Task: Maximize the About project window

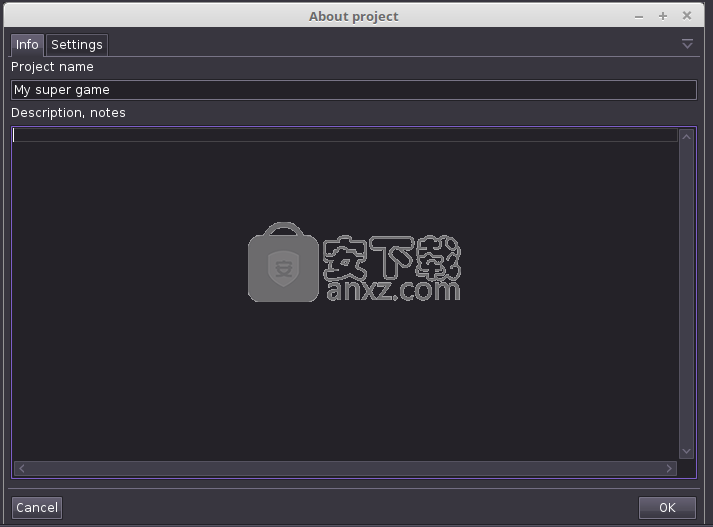Action: (663, 16)
